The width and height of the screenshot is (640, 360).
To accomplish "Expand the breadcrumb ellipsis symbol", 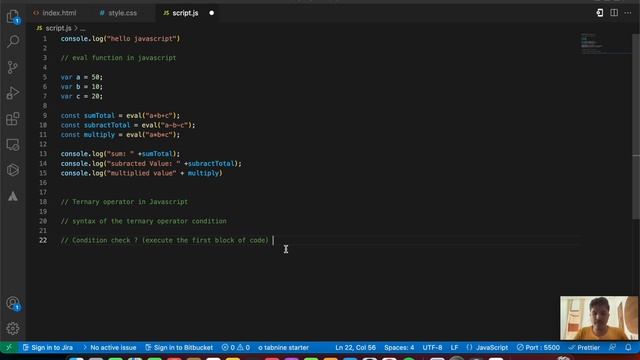I will [83, 29].
